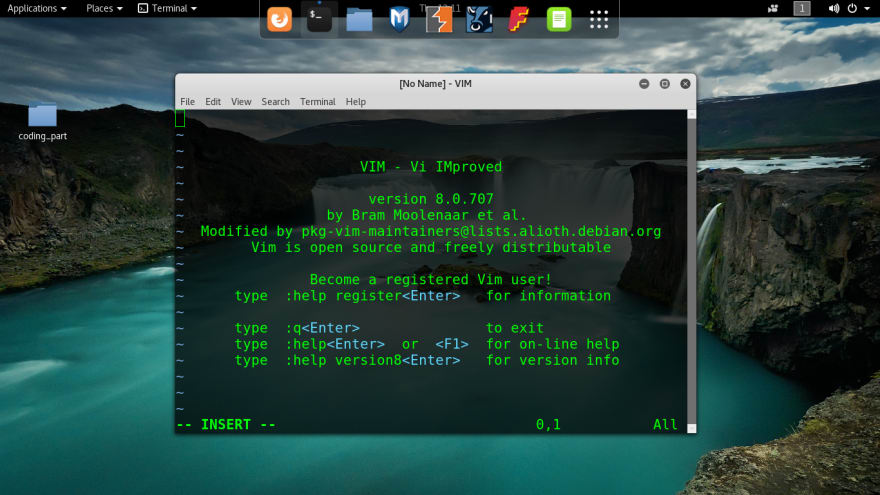Minimize the VIM terminal window
The image size is (880, 495).
[644, 84]
